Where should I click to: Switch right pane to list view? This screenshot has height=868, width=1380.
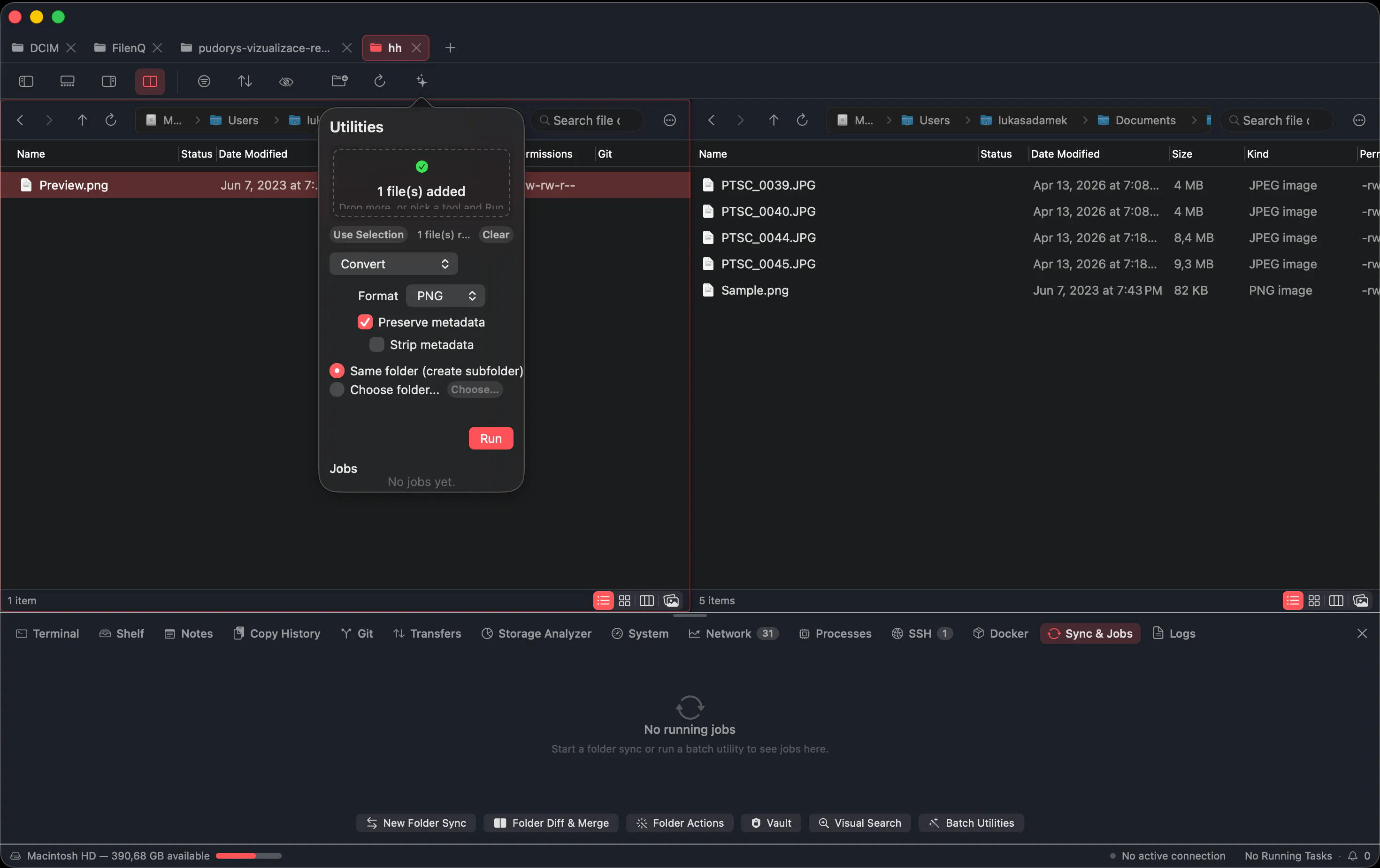pyautogui.click(x=1293, y=601)
